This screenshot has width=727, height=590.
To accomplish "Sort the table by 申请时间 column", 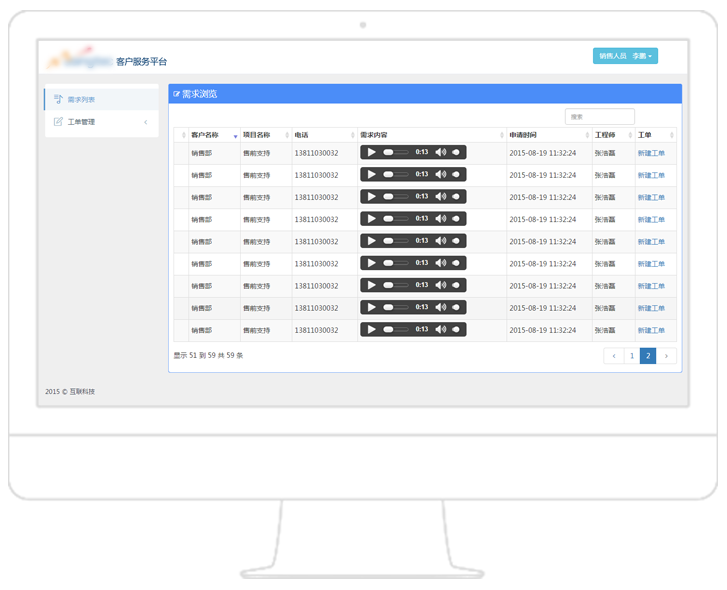I will tap(549, 135).
